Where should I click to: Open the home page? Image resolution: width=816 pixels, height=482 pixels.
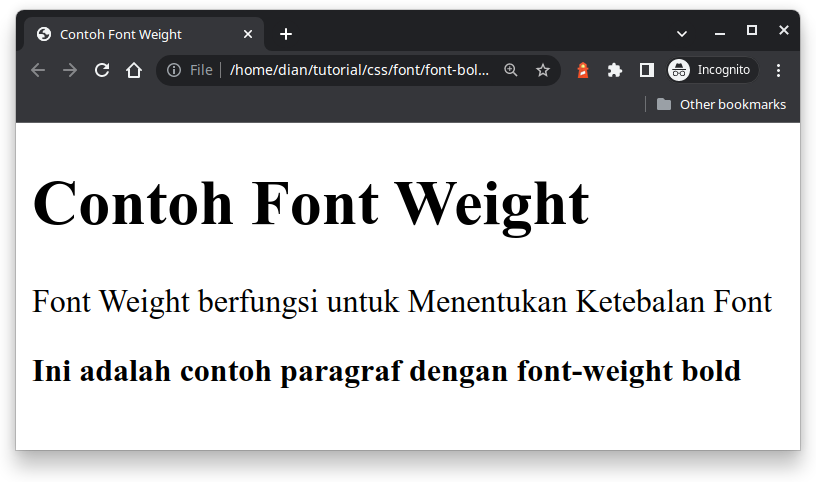[x=134, y=70]
